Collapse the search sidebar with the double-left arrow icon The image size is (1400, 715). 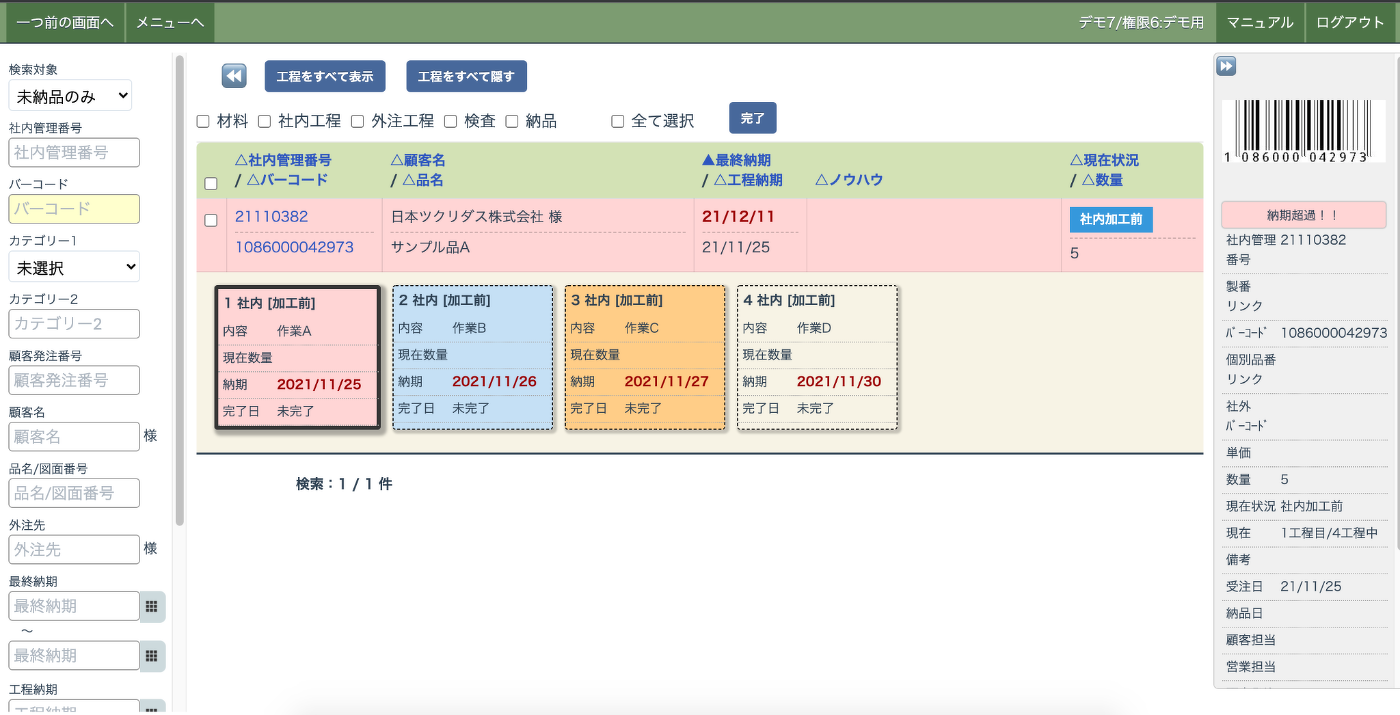234,76
